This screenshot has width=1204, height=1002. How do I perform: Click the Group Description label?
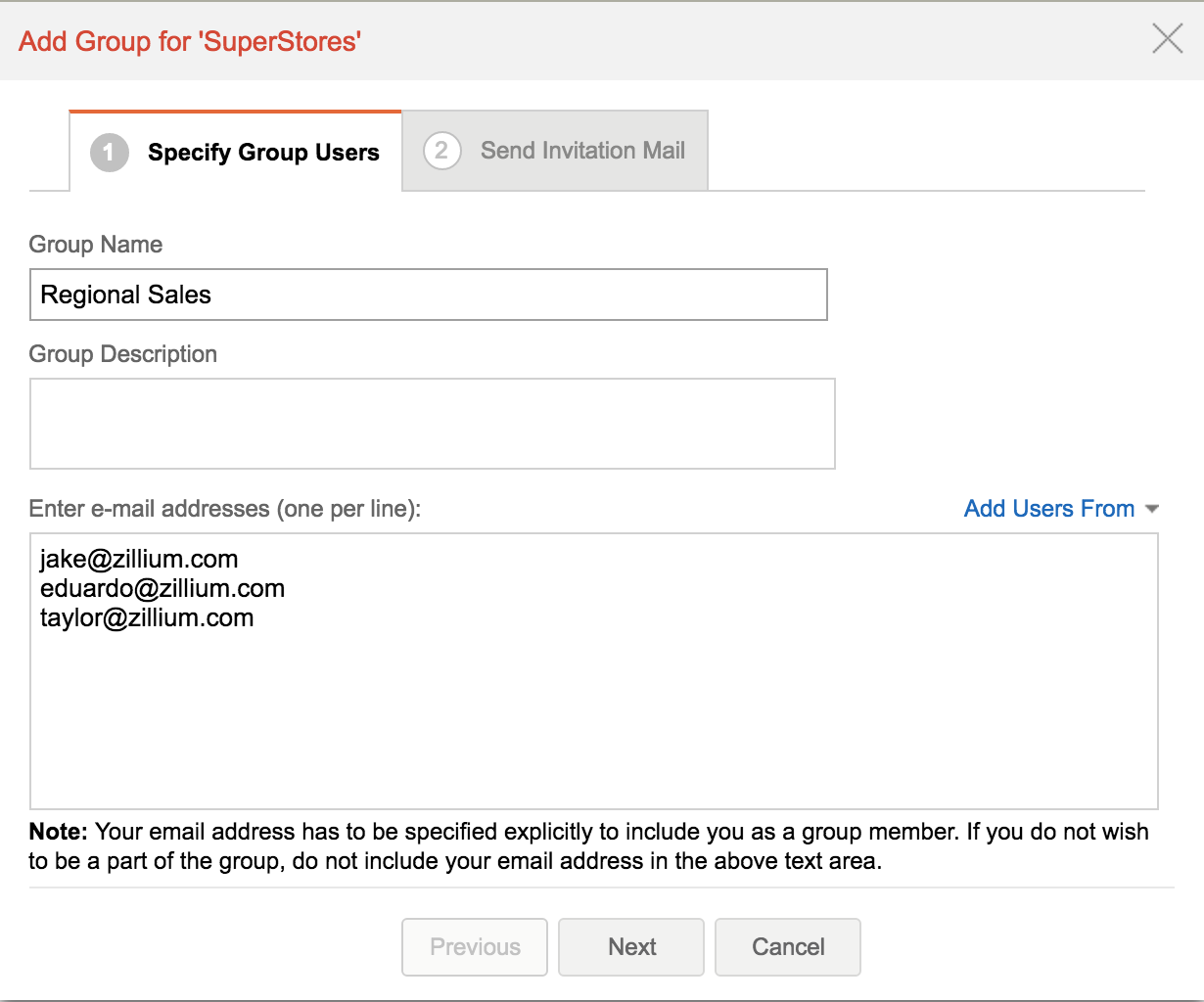[x=123, y=354]
